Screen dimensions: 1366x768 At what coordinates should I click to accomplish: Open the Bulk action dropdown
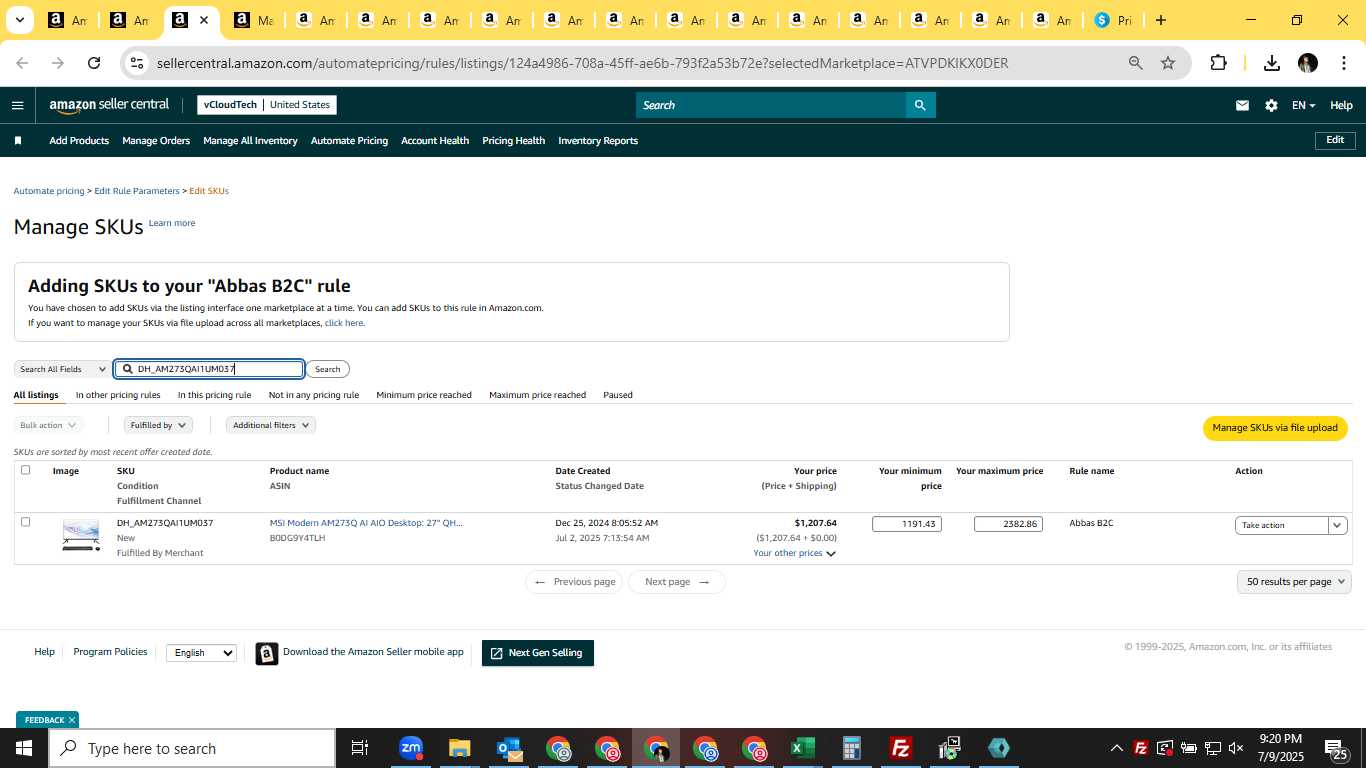tap(48, 425)
